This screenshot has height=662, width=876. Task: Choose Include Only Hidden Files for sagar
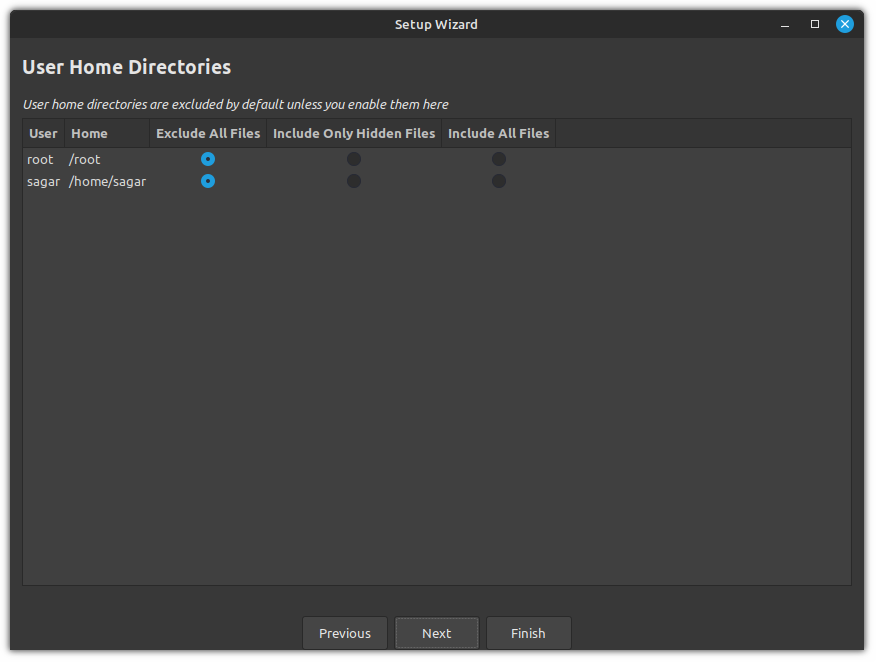tap(354, 181)
